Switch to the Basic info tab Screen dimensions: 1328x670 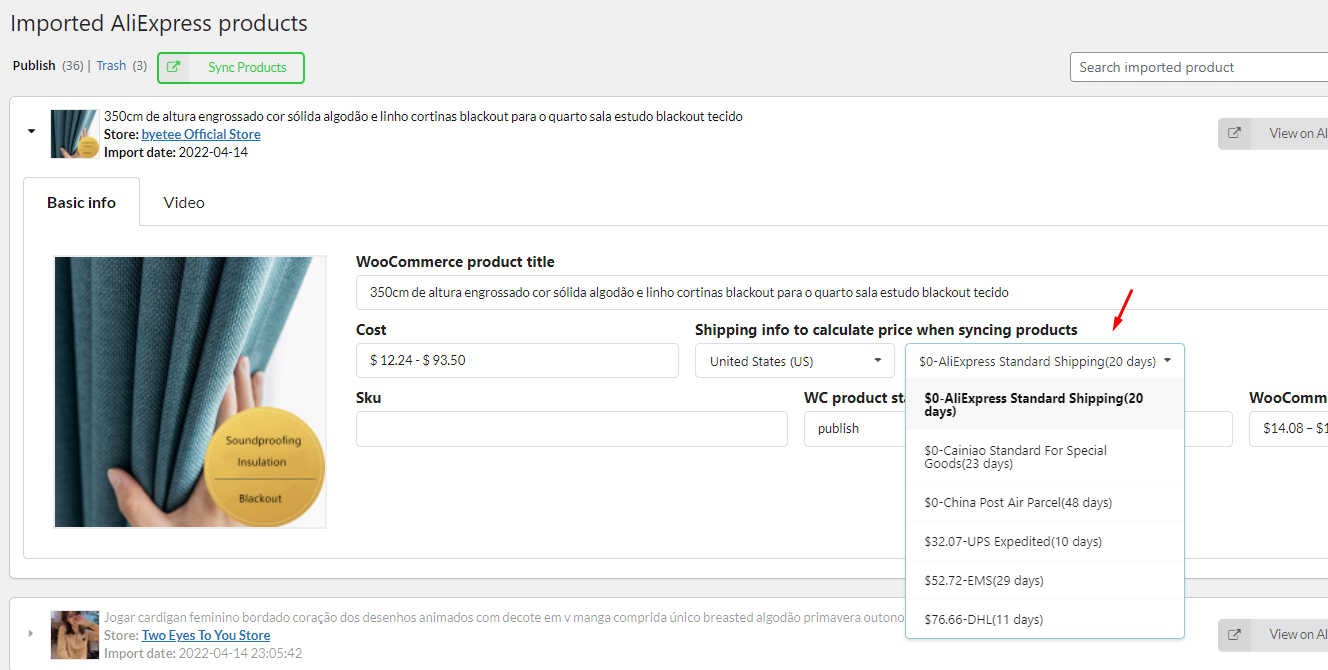click(81, 202)
